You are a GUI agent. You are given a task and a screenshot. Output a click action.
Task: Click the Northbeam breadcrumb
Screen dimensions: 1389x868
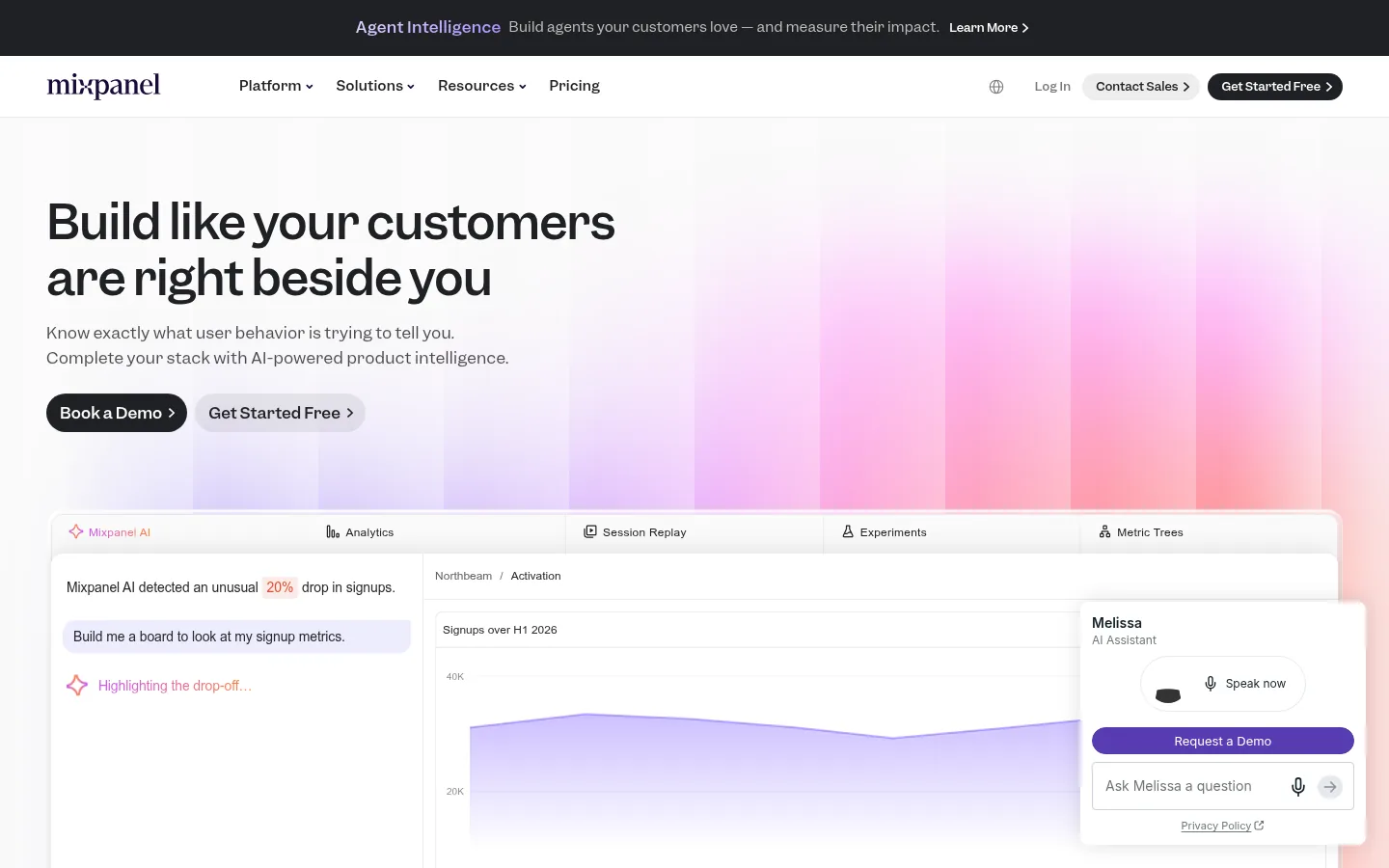pos(463,576)
